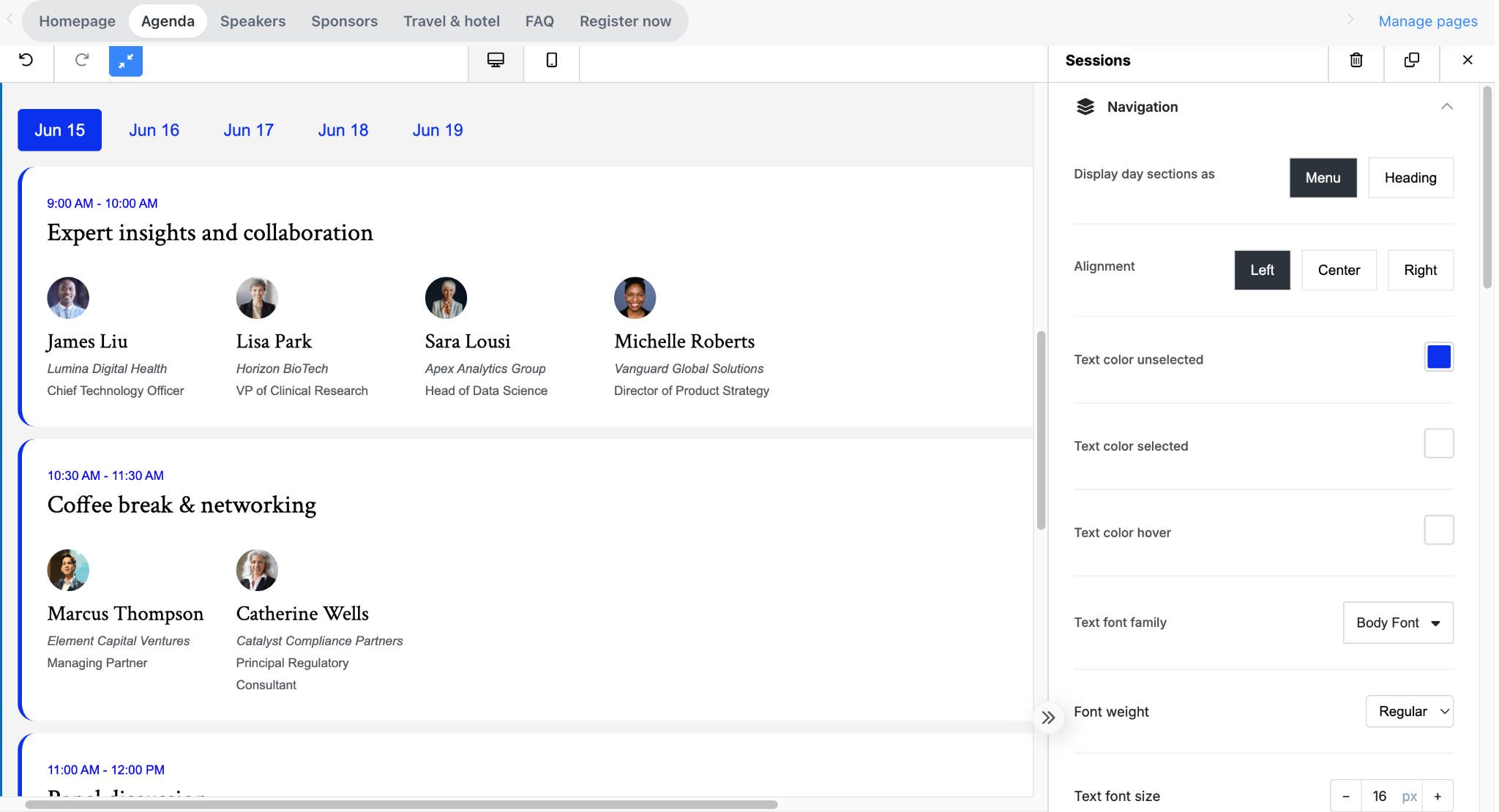Duplicate the Sessions block icon
Image resolution: width=1499 pixels, height=812 pixels.
1412,60
